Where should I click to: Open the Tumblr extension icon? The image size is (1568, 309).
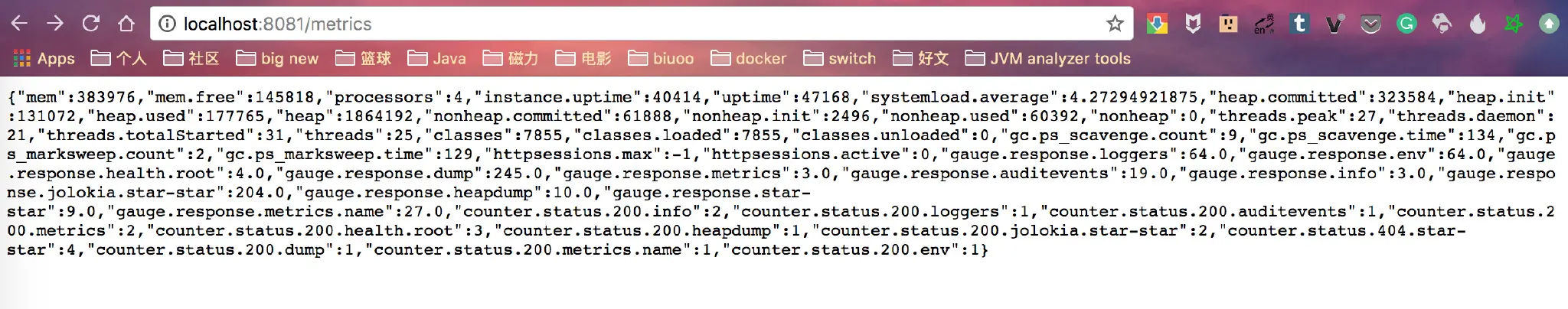coord(1299,24)
